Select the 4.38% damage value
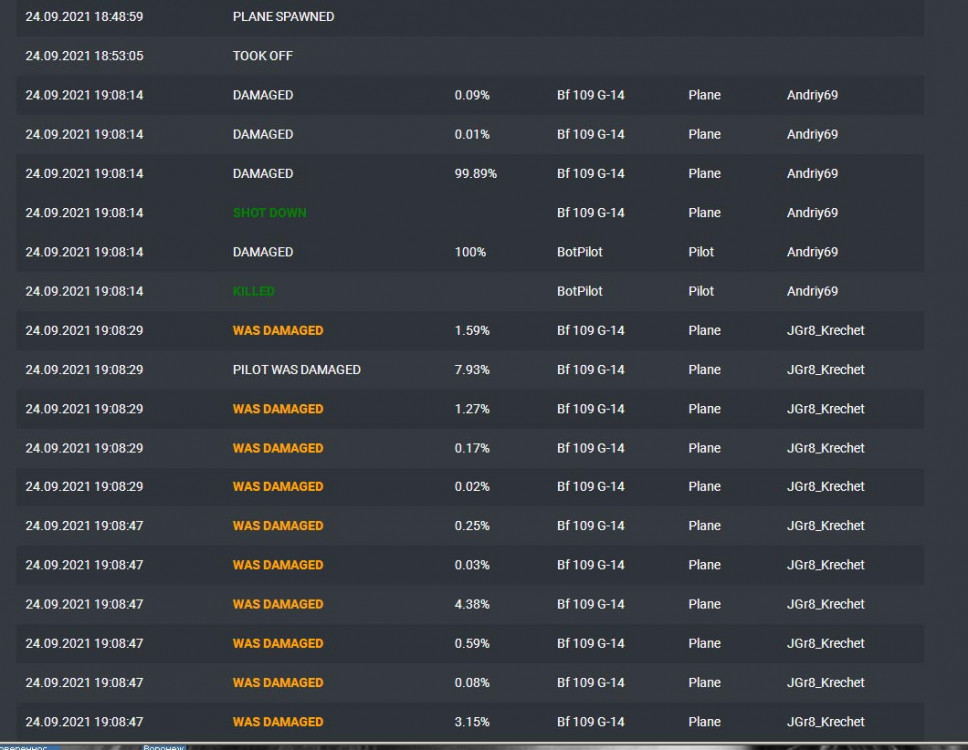 472,604
